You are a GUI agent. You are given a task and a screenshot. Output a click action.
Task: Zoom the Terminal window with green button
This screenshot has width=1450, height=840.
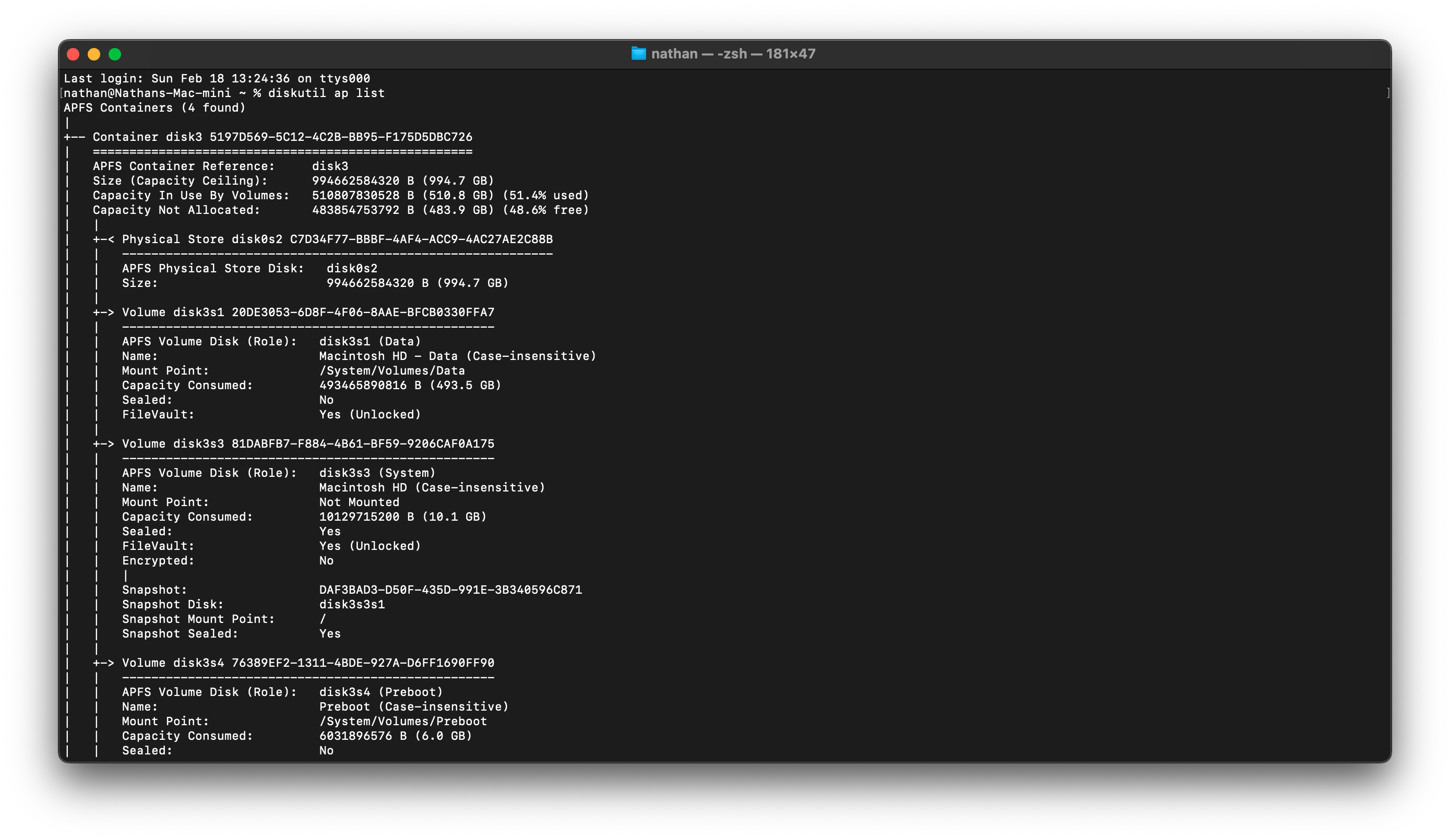point(115,55)
